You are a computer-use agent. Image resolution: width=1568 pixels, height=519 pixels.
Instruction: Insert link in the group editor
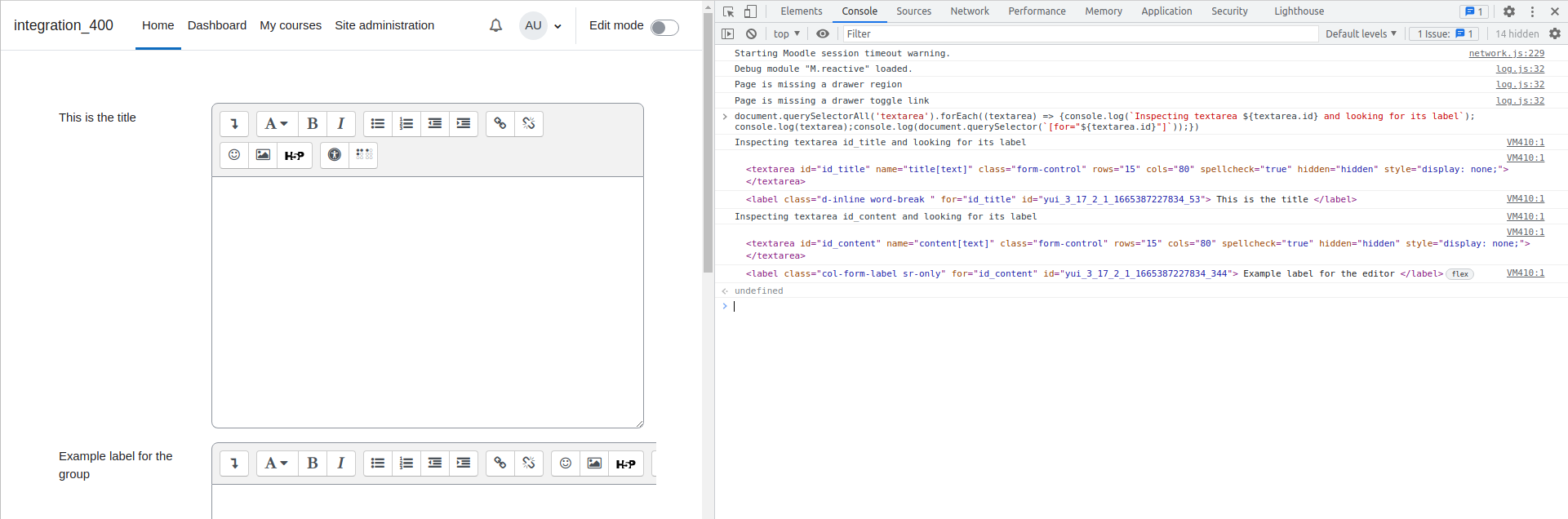(x=500, y=464)
